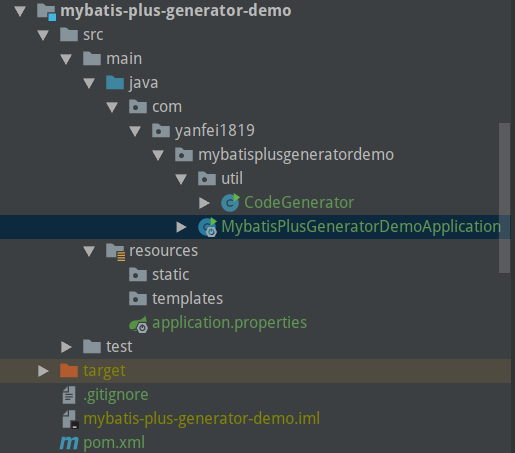Select the target folder label

(x=104, y=371)
